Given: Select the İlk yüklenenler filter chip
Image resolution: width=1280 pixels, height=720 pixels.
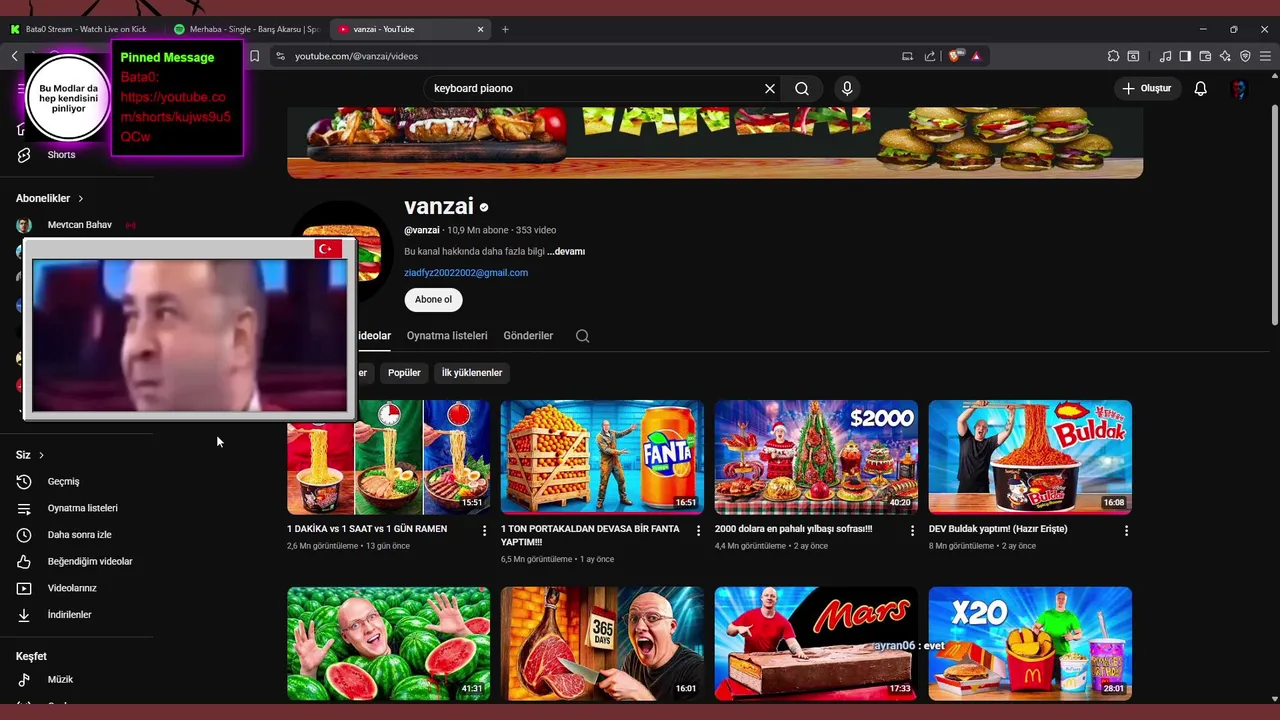Looking at the screenshot, I should tap(472, 373).
